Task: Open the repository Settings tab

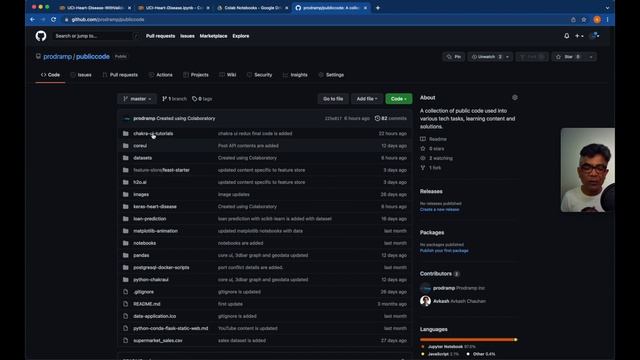Action: [x=331, y=75]
